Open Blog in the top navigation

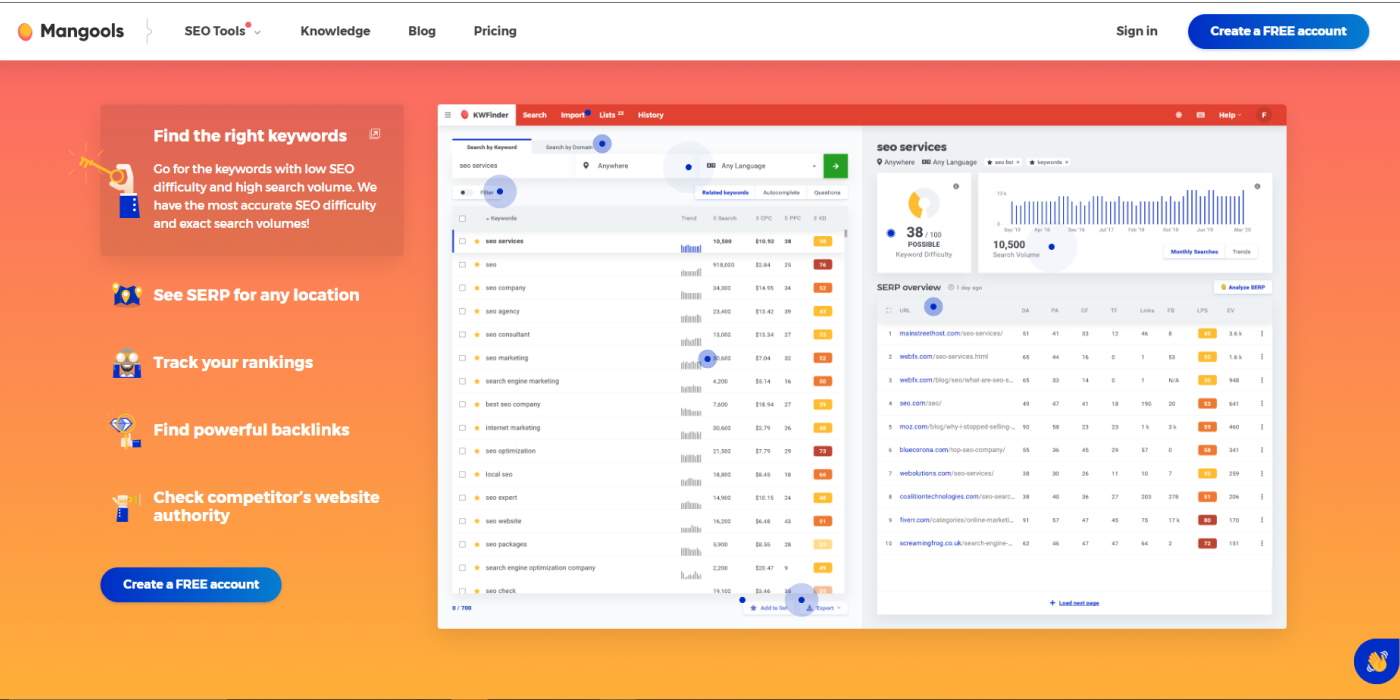point(422,31)
